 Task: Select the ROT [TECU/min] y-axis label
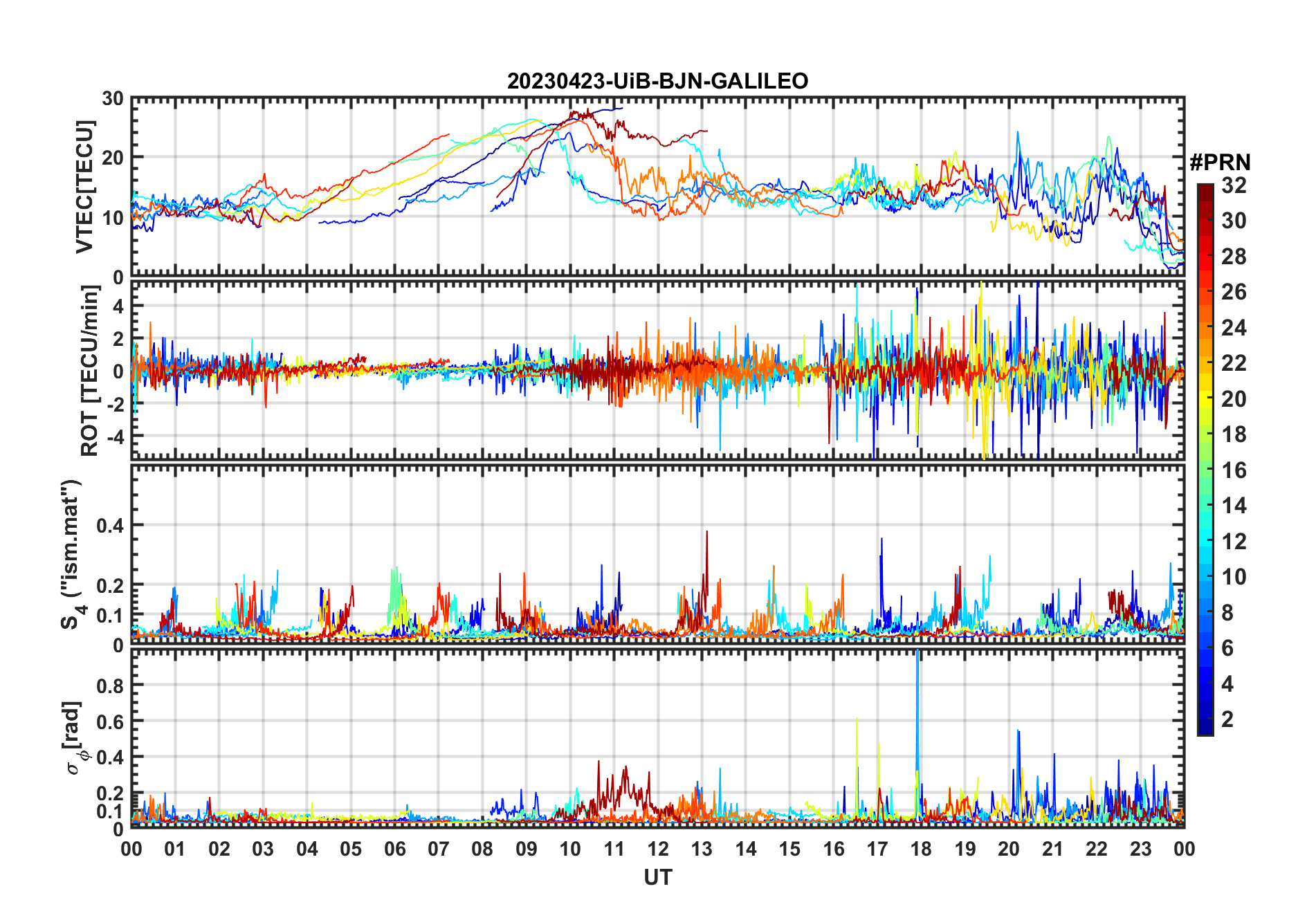click(x=90, y=371)
